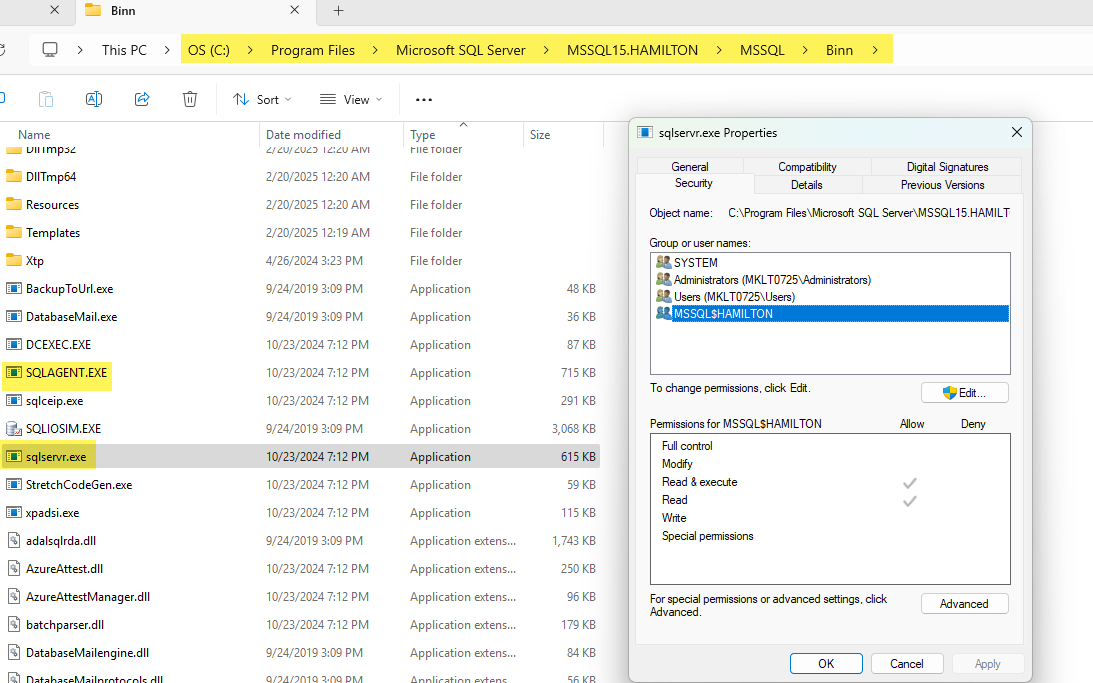Click the PC monitor icon in the address bar
Image resolution: width=1093 pixels, height=683 pixels.
[50, 50]
